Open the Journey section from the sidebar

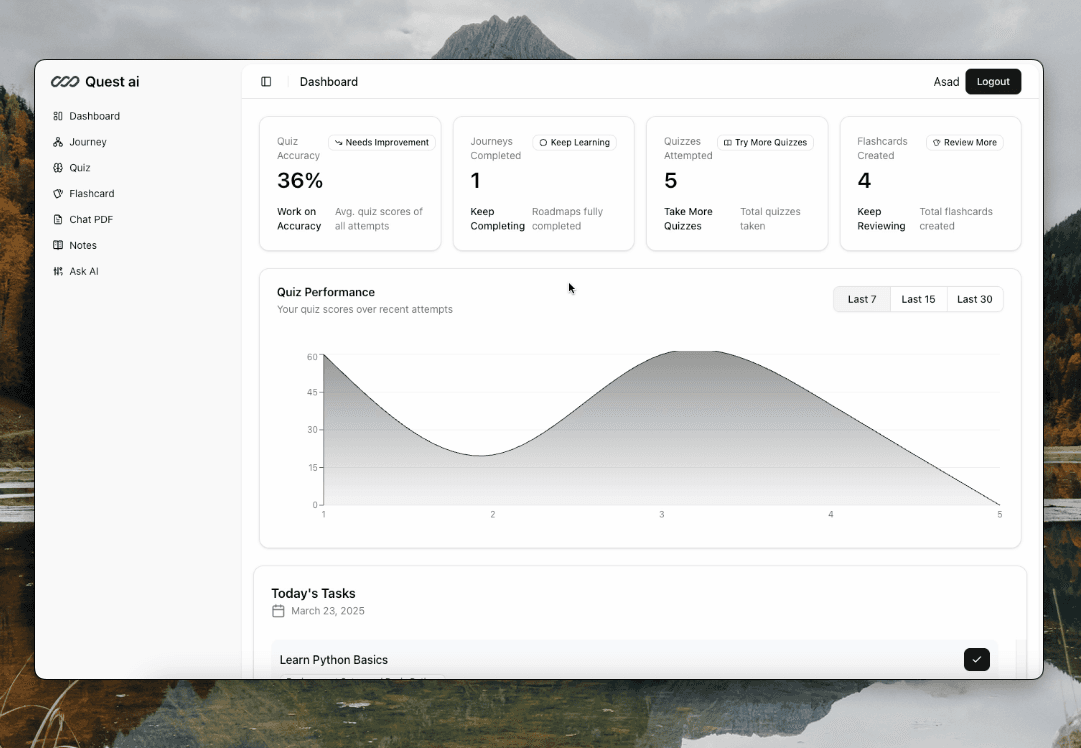(87, 141)
